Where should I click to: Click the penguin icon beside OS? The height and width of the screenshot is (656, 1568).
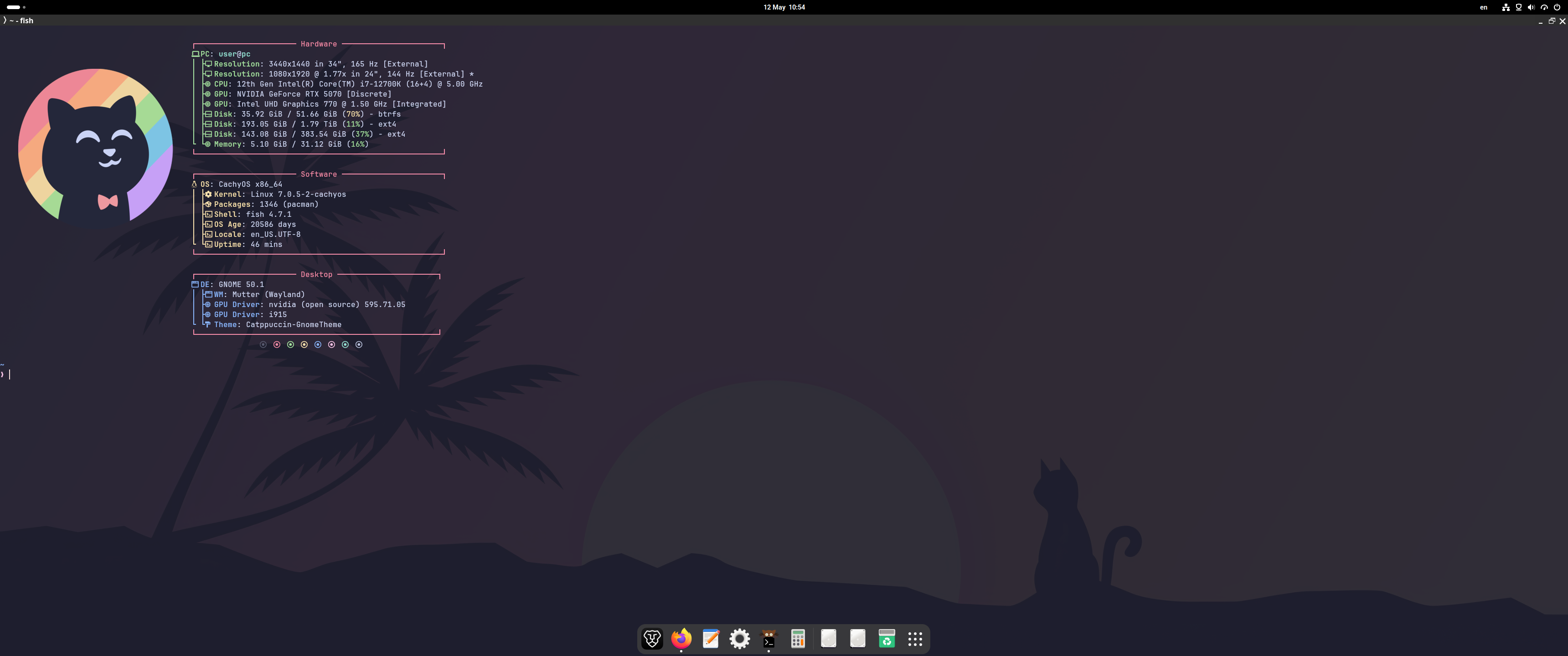(195, 184)
